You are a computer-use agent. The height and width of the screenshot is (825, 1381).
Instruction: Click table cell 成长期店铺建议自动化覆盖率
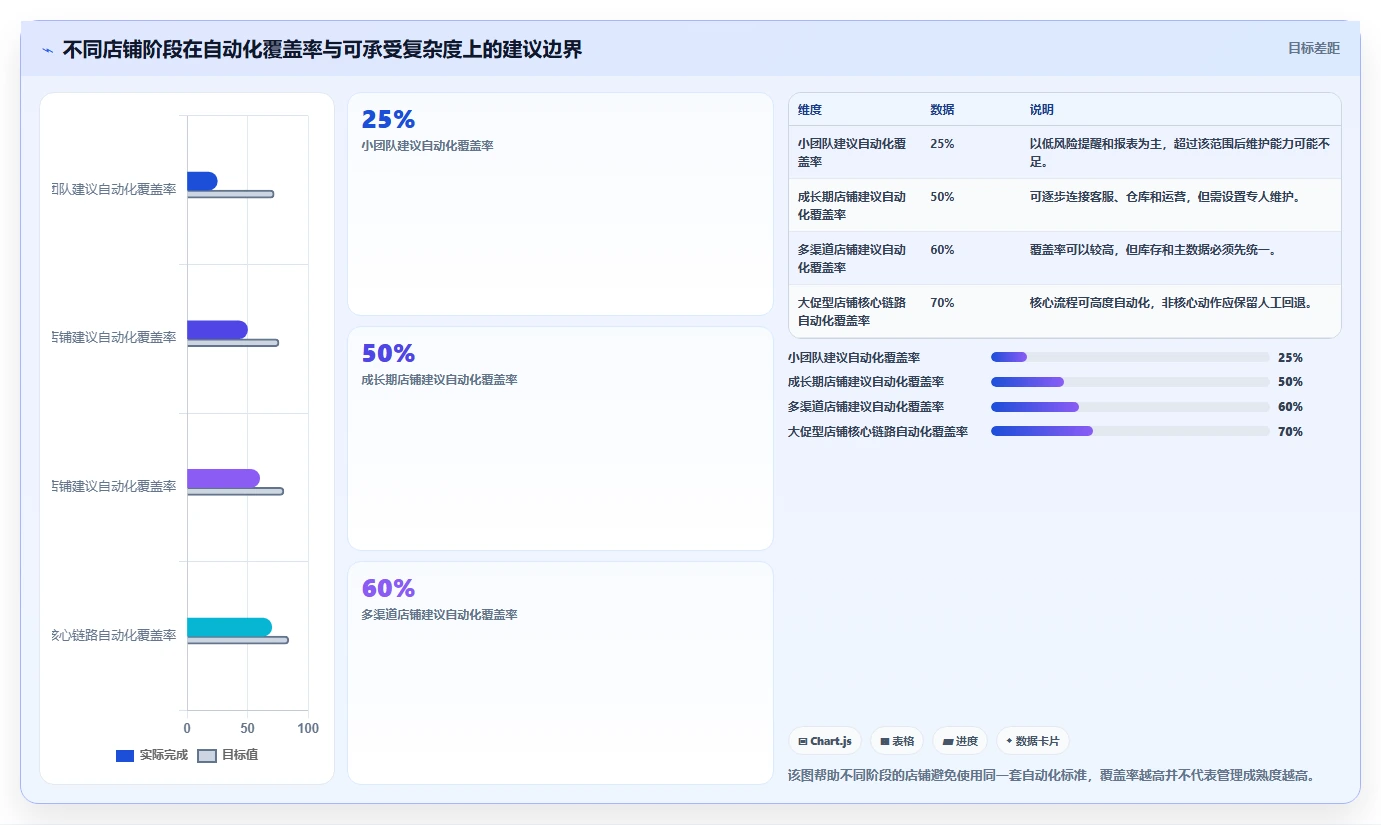852,205
